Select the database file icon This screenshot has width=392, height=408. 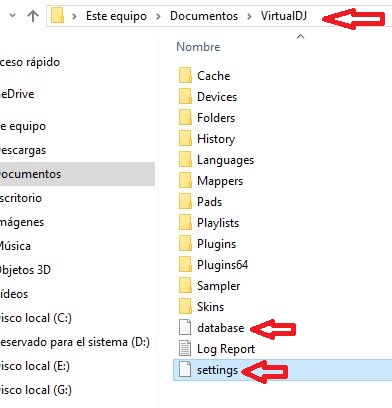tap(185, 327)
